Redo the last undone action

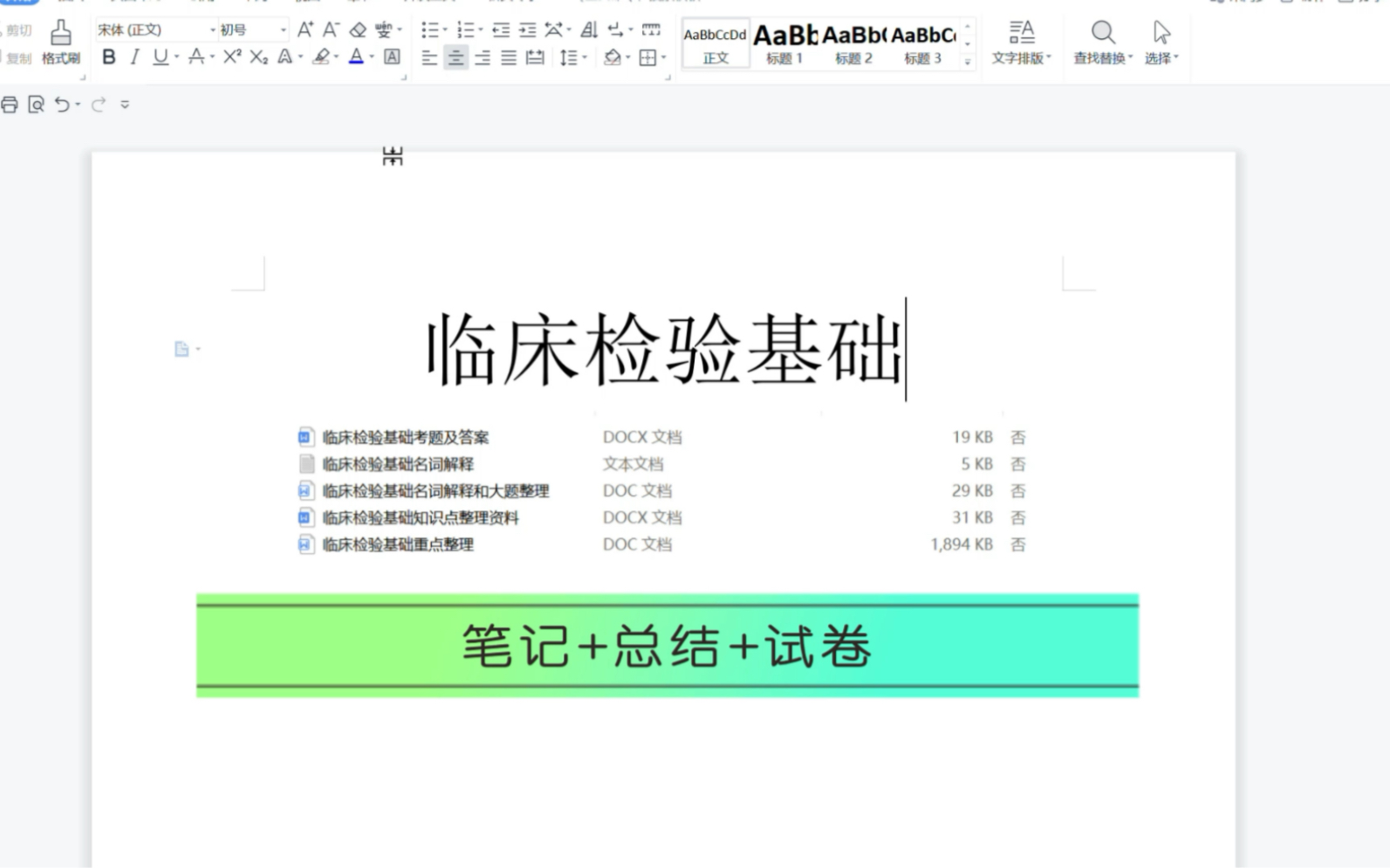pyautogui.click(x=99, y=105)
